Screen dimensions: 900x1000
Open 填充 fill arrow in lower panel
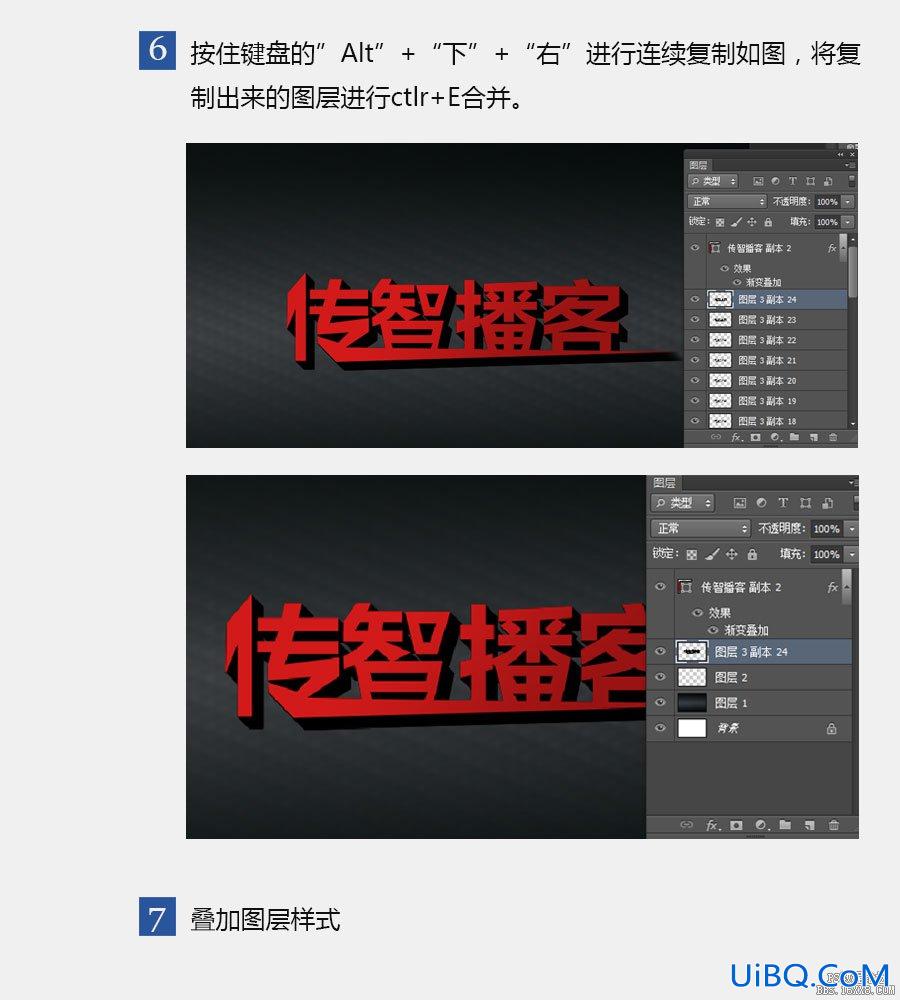[852, 554]
